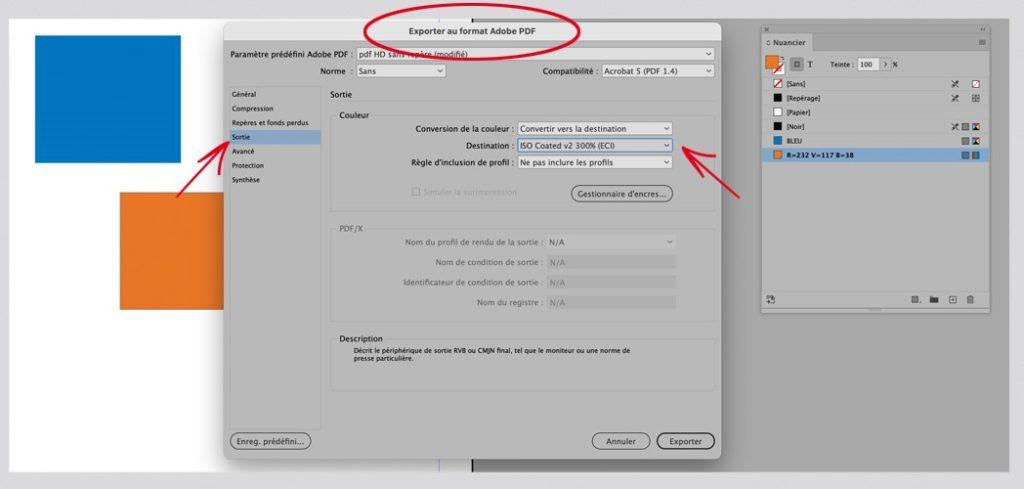The width and height of the screenshot is (1024, 489).
Task: Click formatting affects container icon in Nuancier
Action: click(x=797, y=65)
